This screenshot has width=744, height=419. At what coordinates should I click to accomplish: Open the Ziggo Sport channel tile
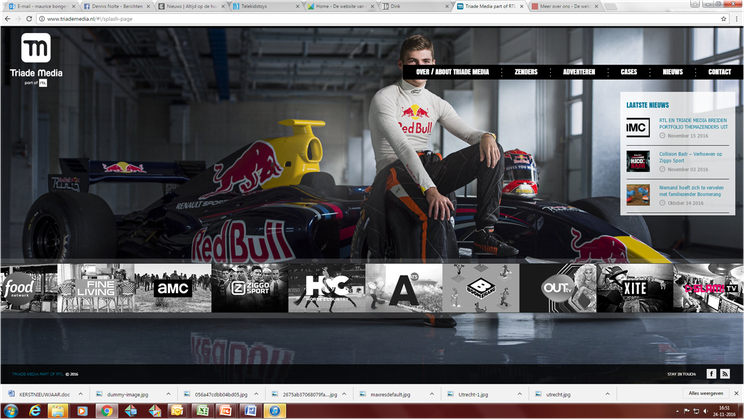click(x=250, y=288)
